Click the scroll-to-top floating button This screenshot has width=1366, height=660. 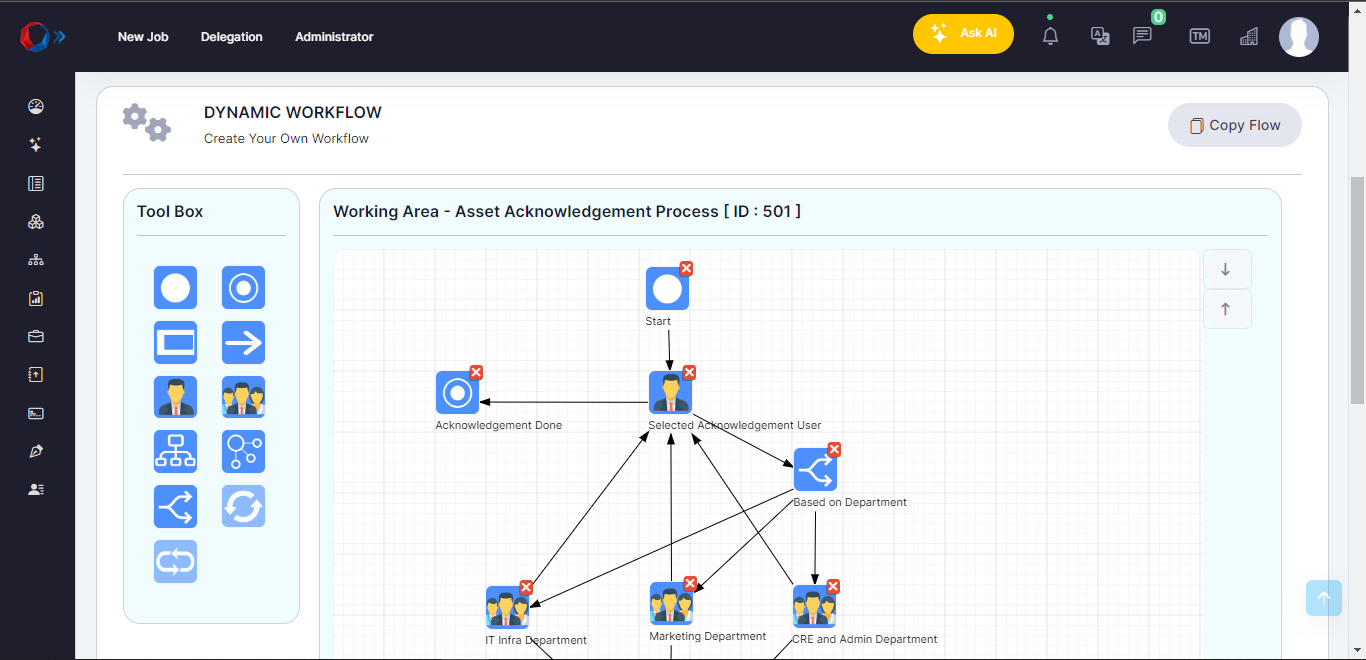click(x=1323, y=598)
